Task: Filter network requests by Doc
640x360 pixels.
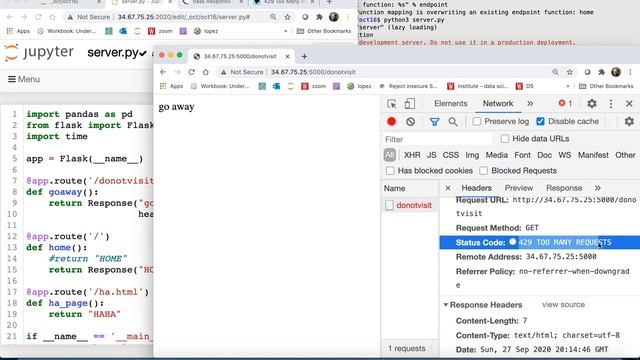Action: [x=544, y=155]
